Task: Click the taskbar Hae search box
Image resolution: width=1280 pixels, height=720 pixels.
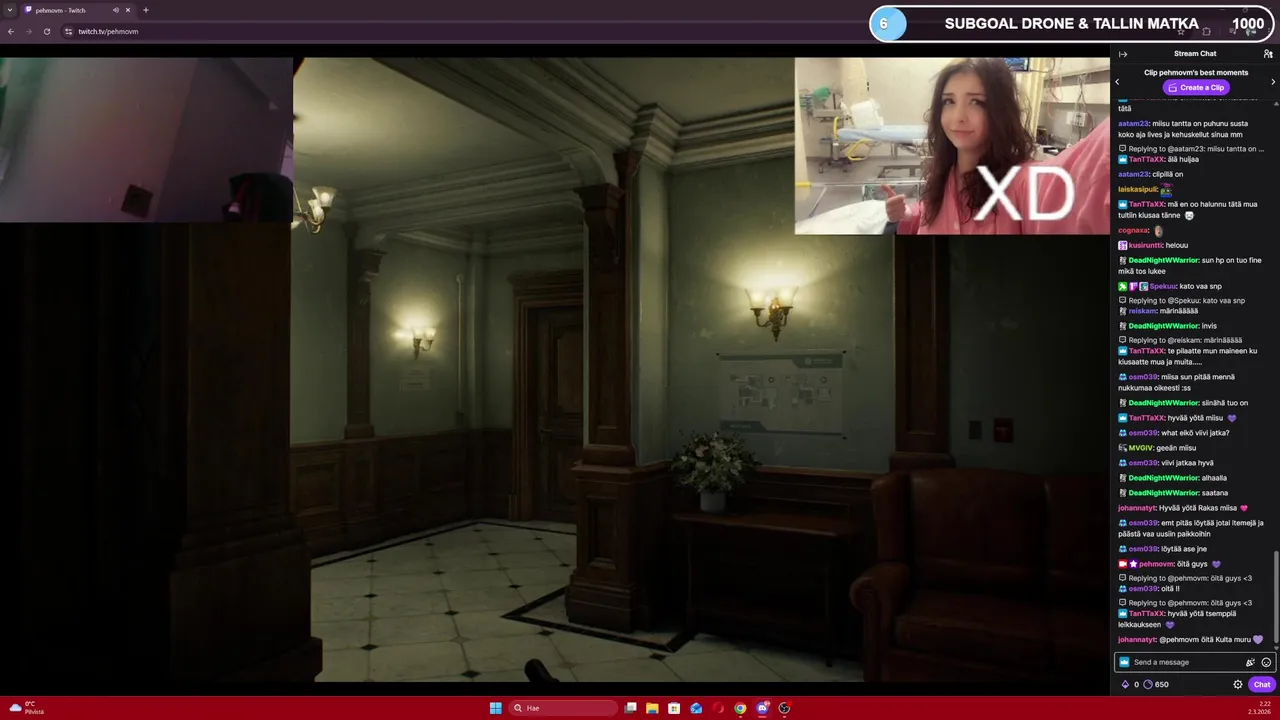Action: [x=563, y=708]
